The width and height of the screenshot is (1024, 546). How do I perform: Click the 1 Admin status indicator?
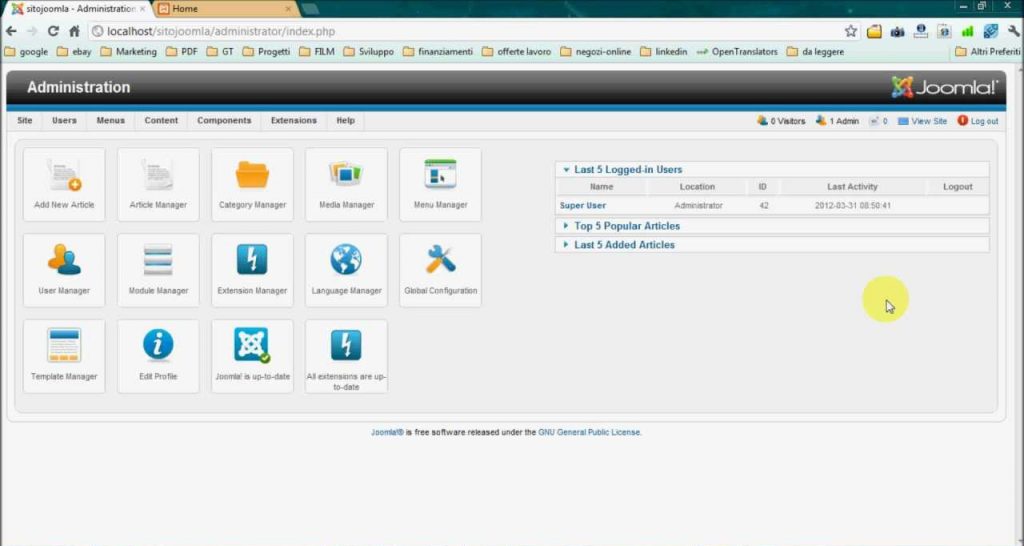pyautogui.click(x=837, y=121)
